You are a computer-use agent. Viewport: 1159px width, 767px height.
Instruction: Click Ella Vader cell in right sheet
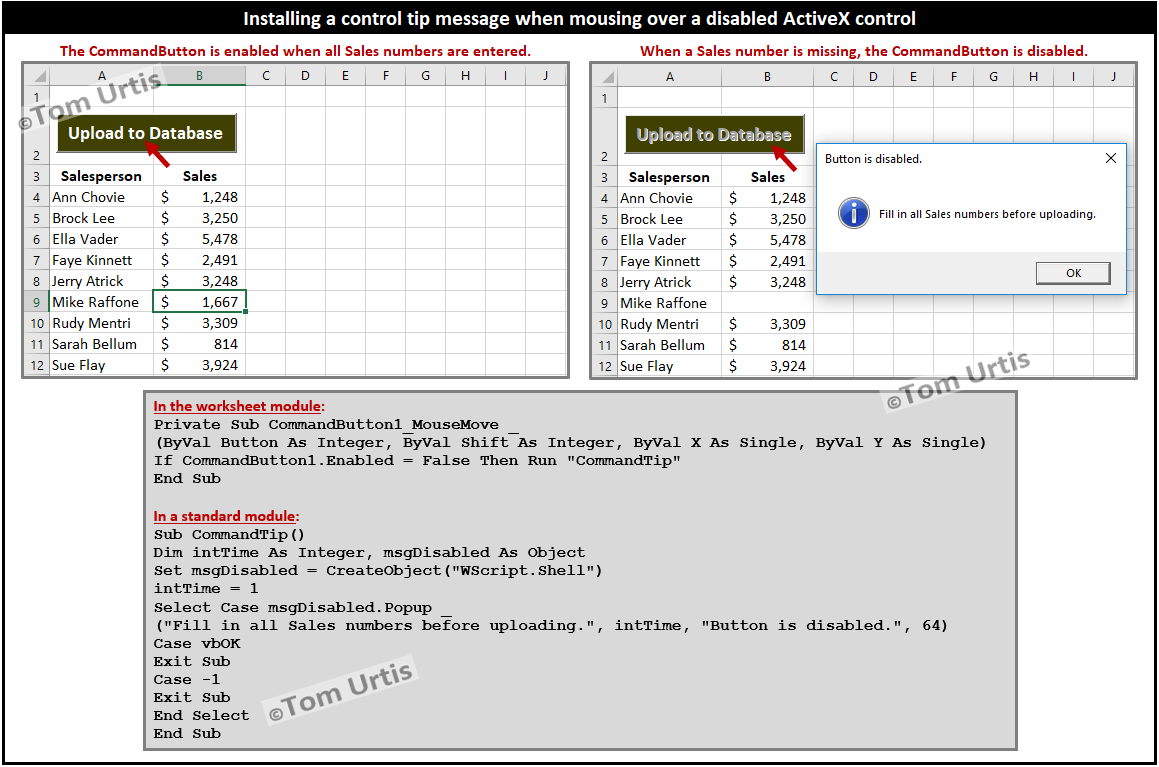click(x=670, y=240)
